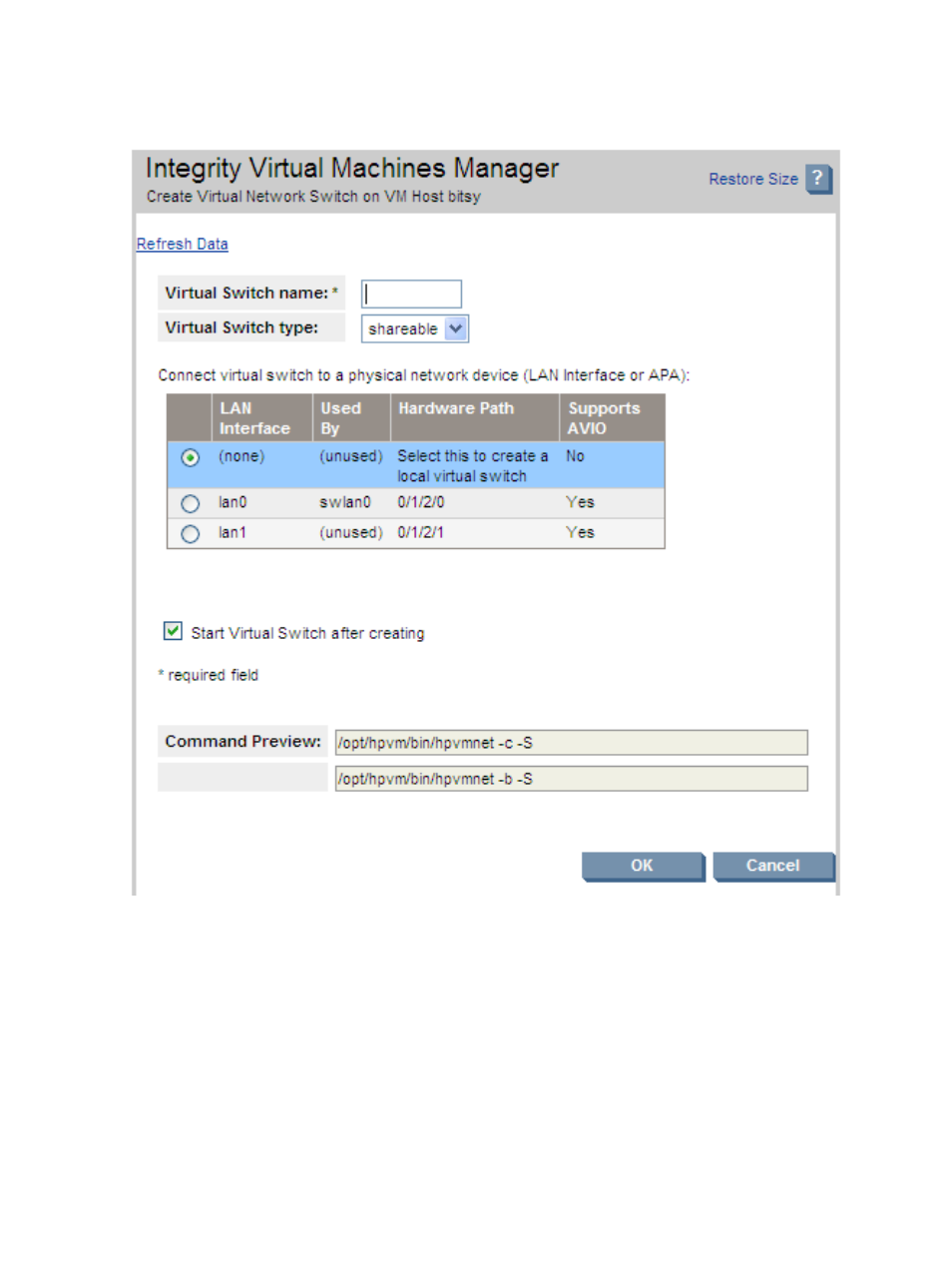Click the 'No' AVIO value in the (none) row
952x1268 pixels.
pos(576,456)
